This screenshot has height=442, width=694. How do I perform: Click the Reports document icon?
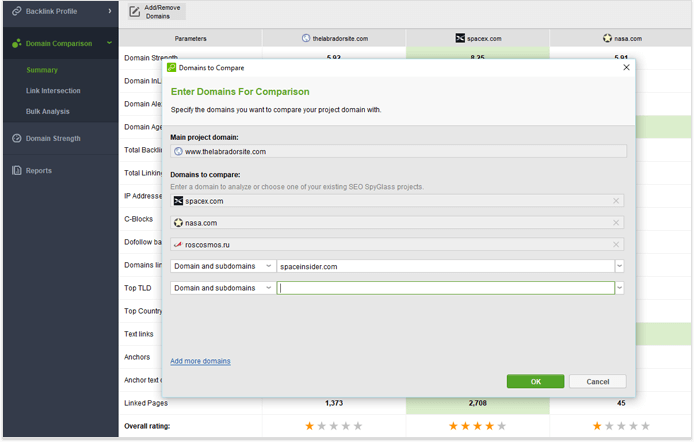pyautogui.click(x=16, y=170)
